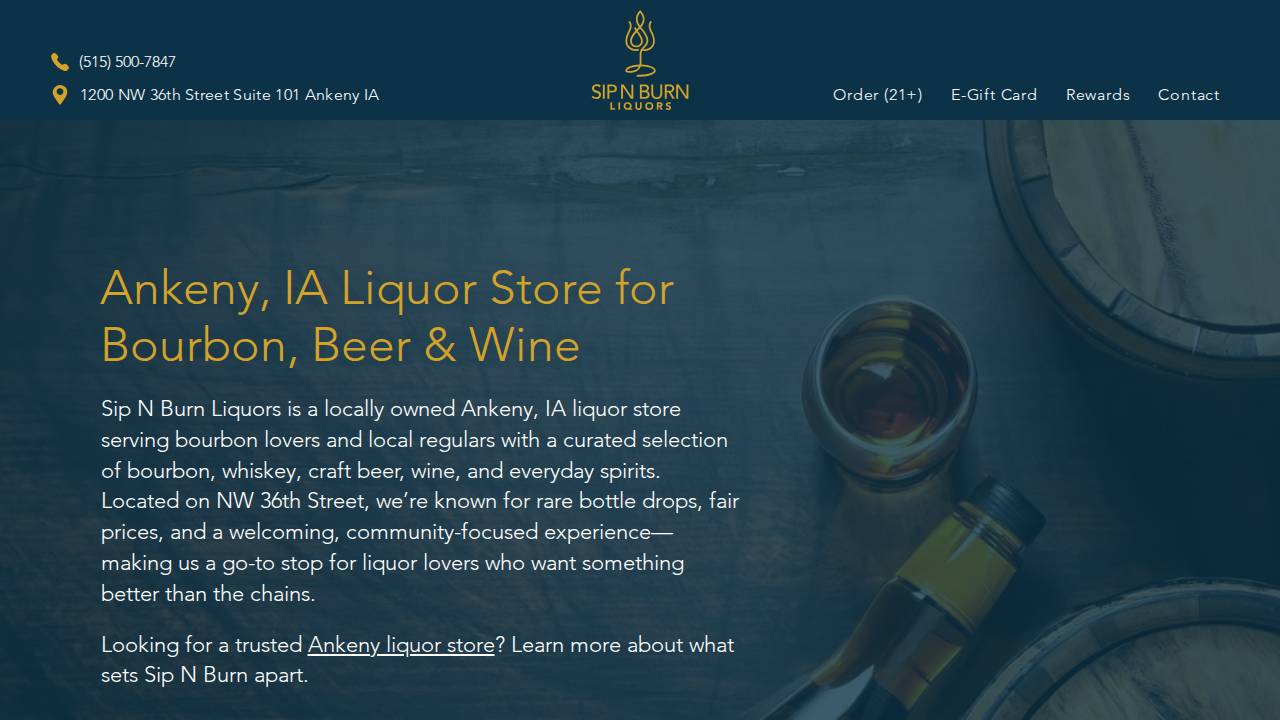Click the 1200 NW 36th Street address
Screen dimensions: 1280x720
(x=229, y=94)
